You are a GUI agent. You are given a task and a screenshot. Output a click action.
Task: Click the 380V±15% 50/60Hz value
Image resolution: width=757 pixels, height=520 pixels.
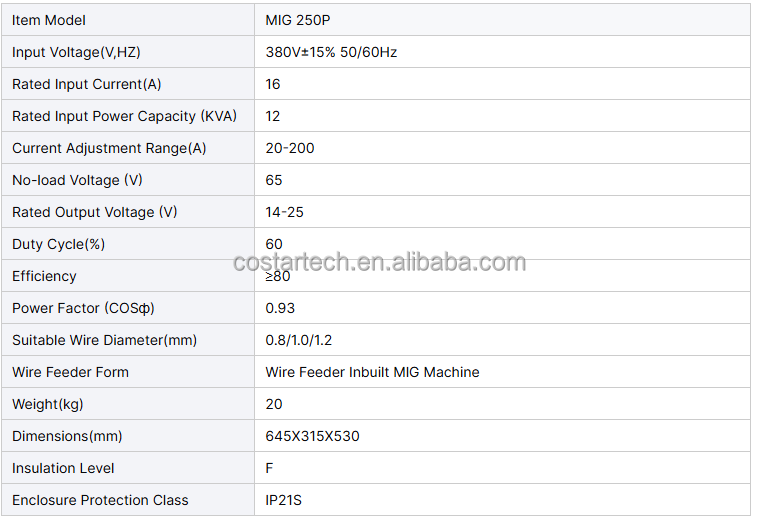[331, 52]
